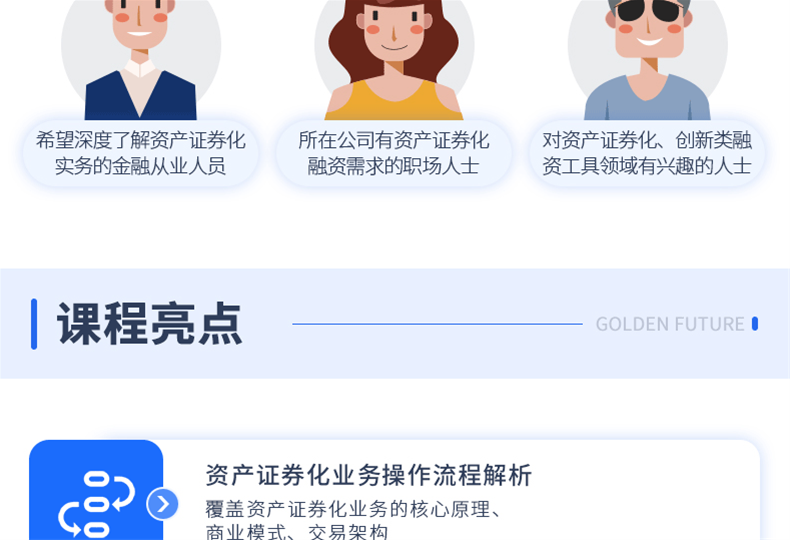Click the woman avatar's yellow top
The image size is (790, 540).
pyautogui.click(x=394, y=104)
